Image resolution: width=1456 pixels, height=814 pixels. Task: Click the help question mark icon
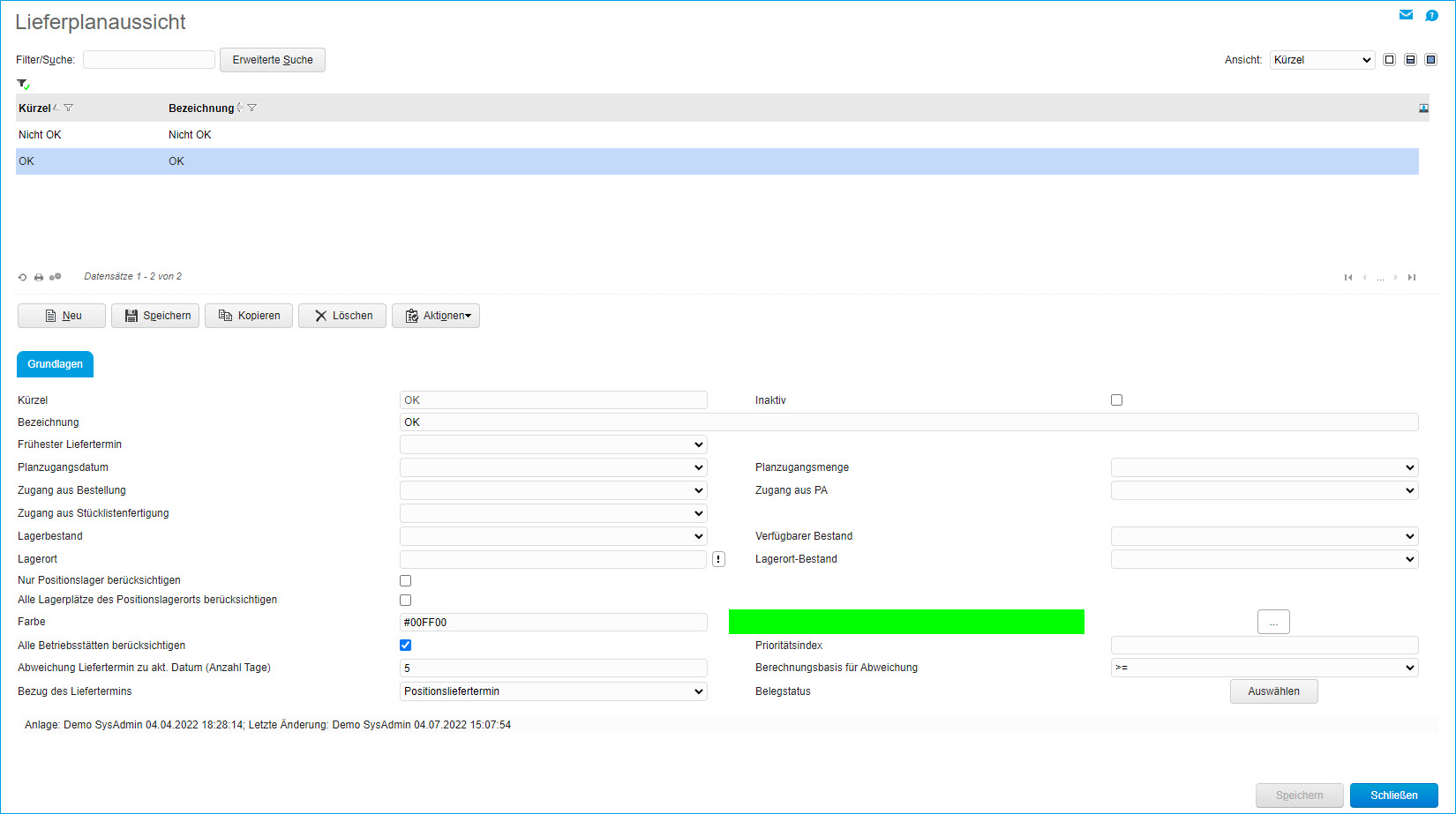1431,15
